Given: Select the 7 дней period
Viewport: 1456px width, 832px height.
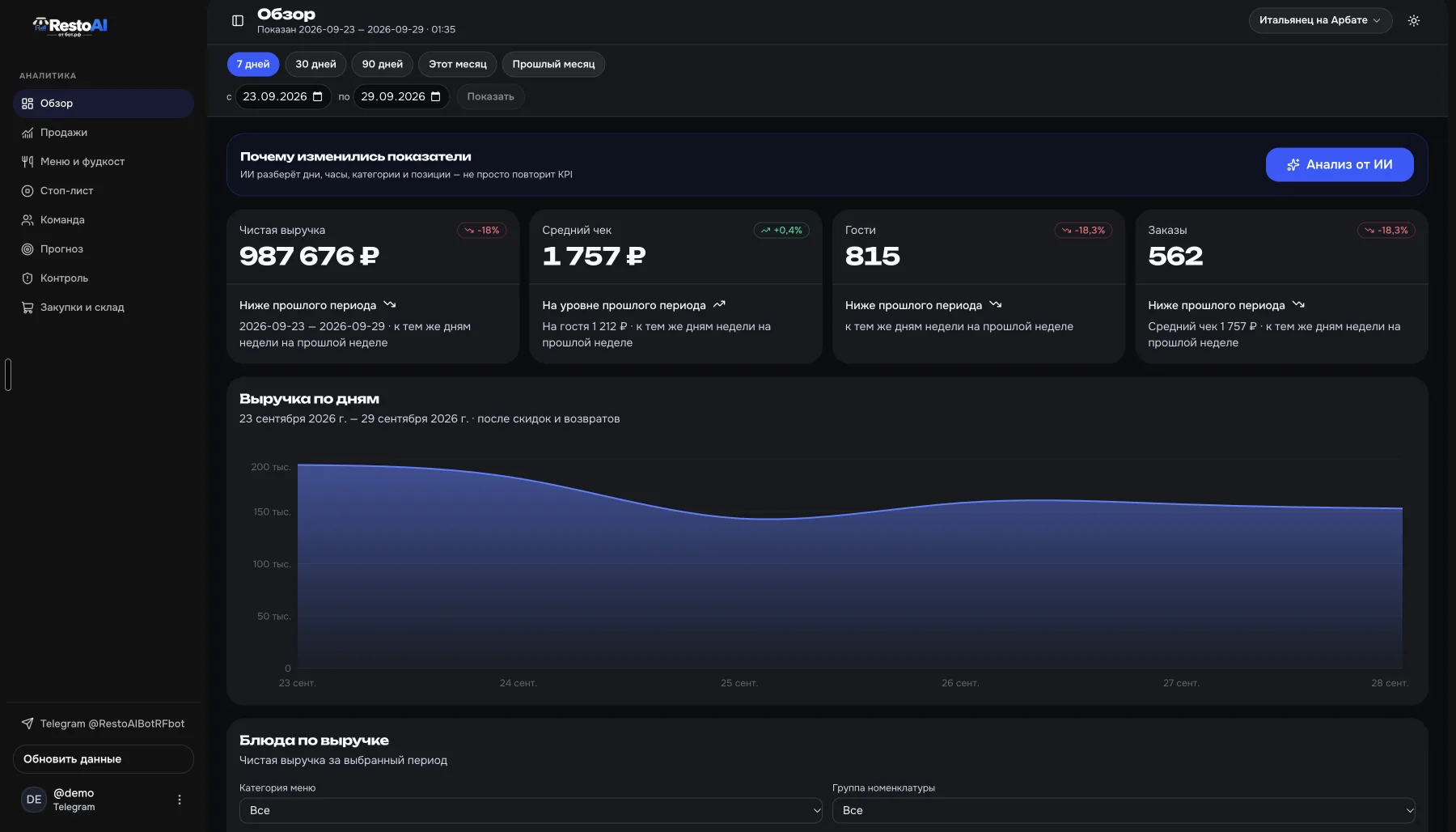Looking at the screenshot, I should pos(253,64).
